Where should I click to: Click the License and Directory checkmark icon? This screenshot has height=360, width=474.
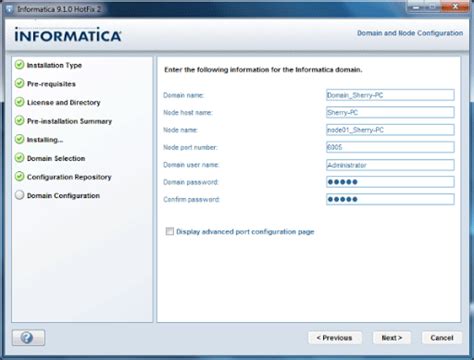[x=20, y=102]
